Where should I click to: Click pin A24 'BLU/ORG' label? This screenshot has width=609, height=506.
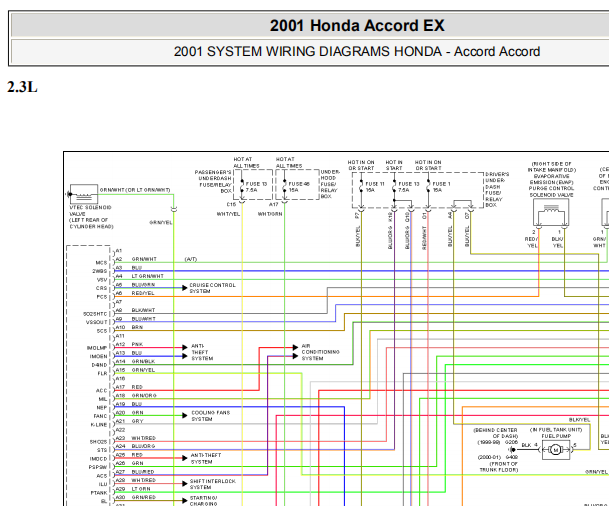point(143,446)
